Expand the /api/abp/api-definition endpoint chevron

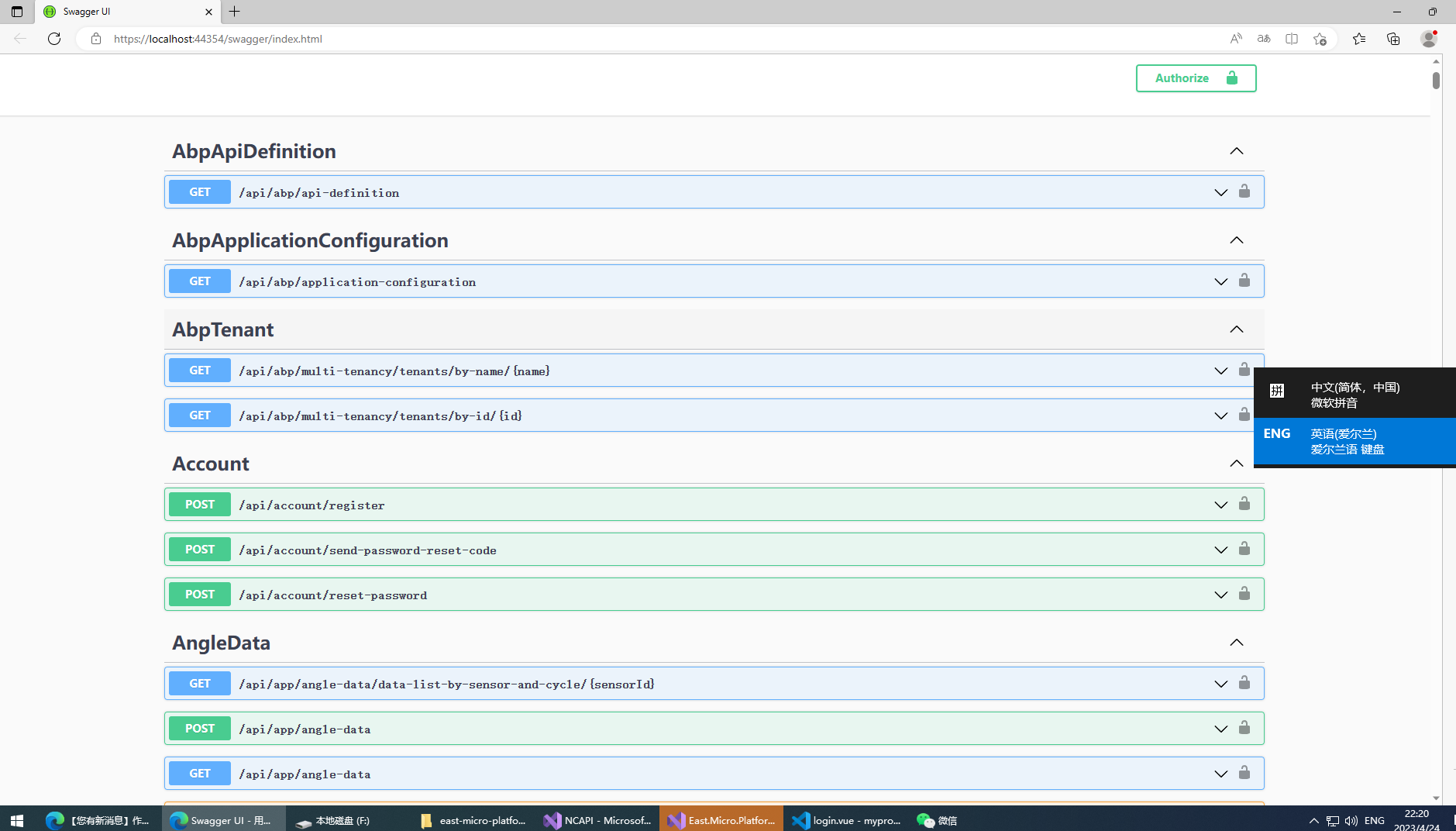pyautogui.click(x=1220, y=193)
